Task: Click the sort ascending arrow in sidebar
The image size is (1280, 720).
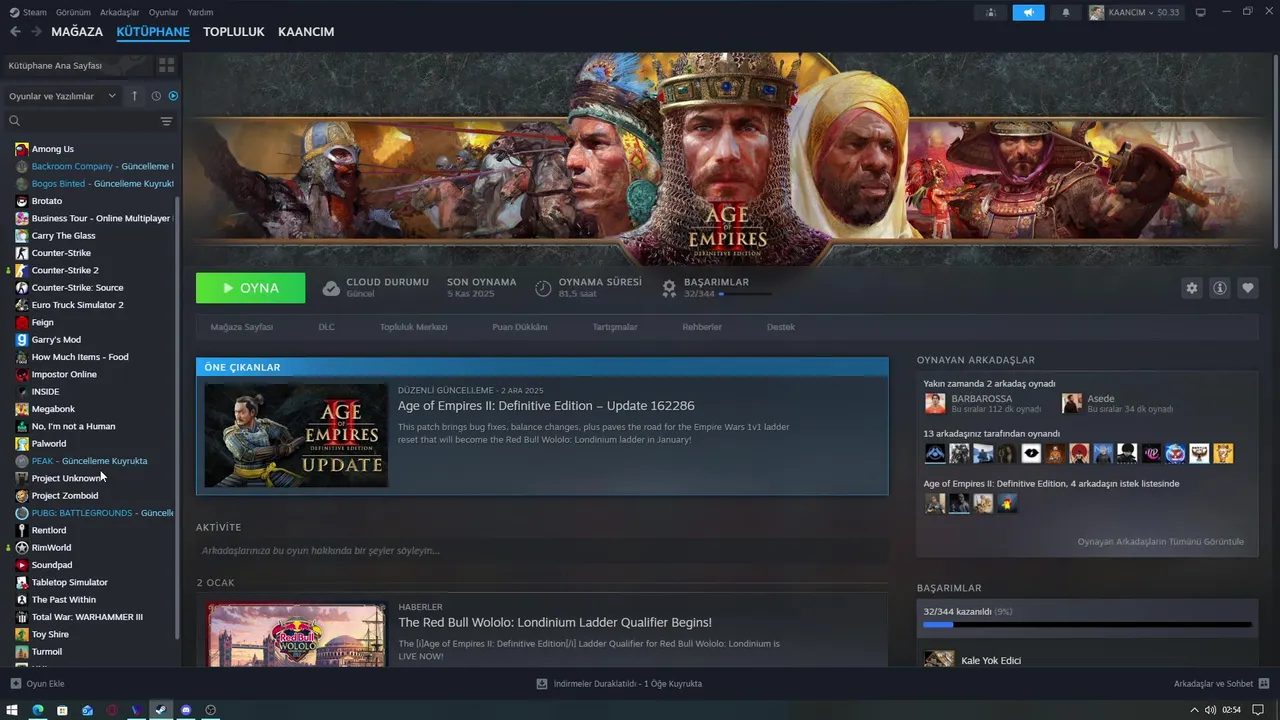Action: pyautogui.click(x=135, y=96)
